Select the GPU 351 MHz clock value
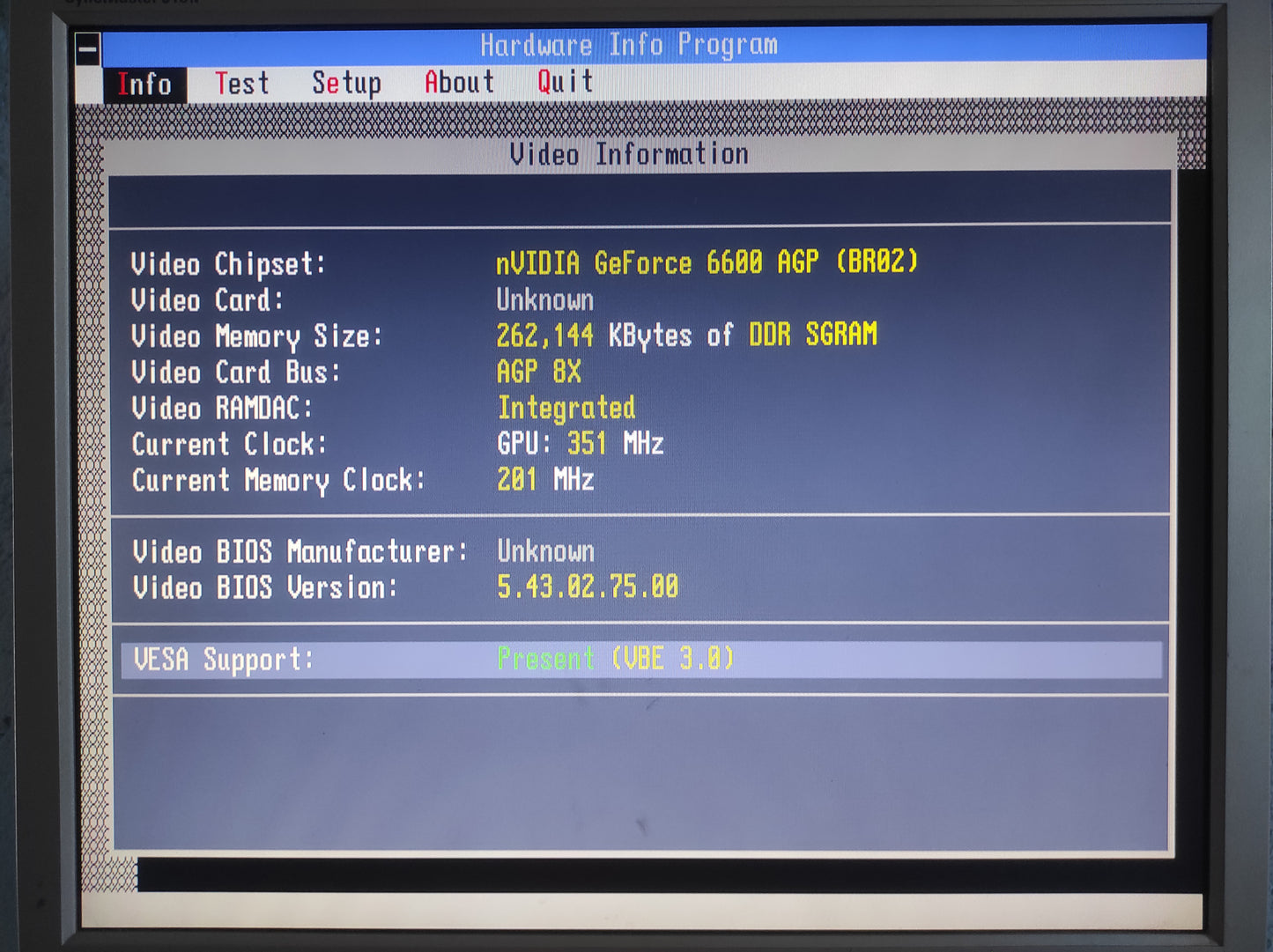The image size is (1273, 952). pos(581,444)
